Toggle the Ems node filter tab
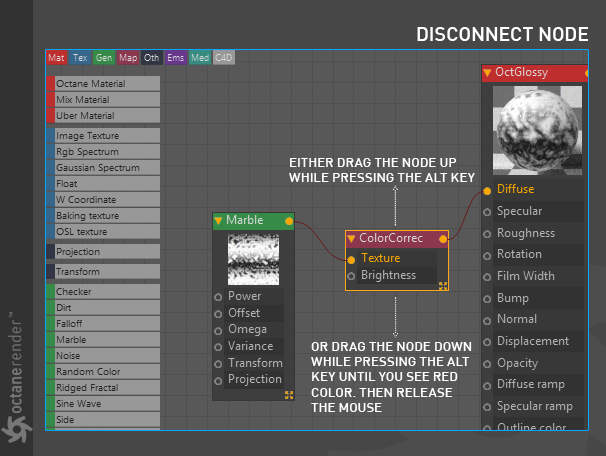This screenshot has height=456, width=606. [175, 58]
